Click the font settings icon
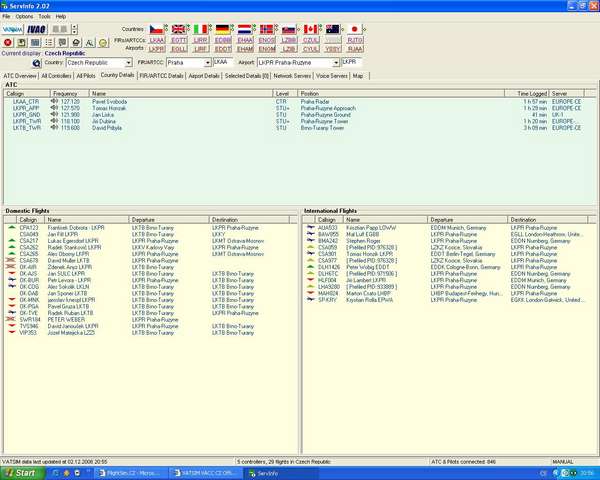 [x=90, y=42]
